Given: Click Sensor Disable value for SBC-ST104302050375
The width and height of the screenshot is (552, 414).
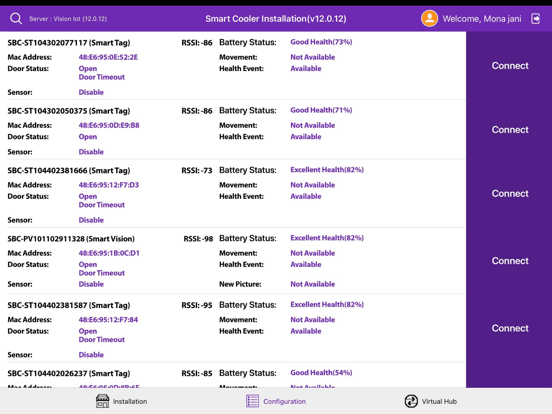Looking at the screenshot, I should click(91, 152).
